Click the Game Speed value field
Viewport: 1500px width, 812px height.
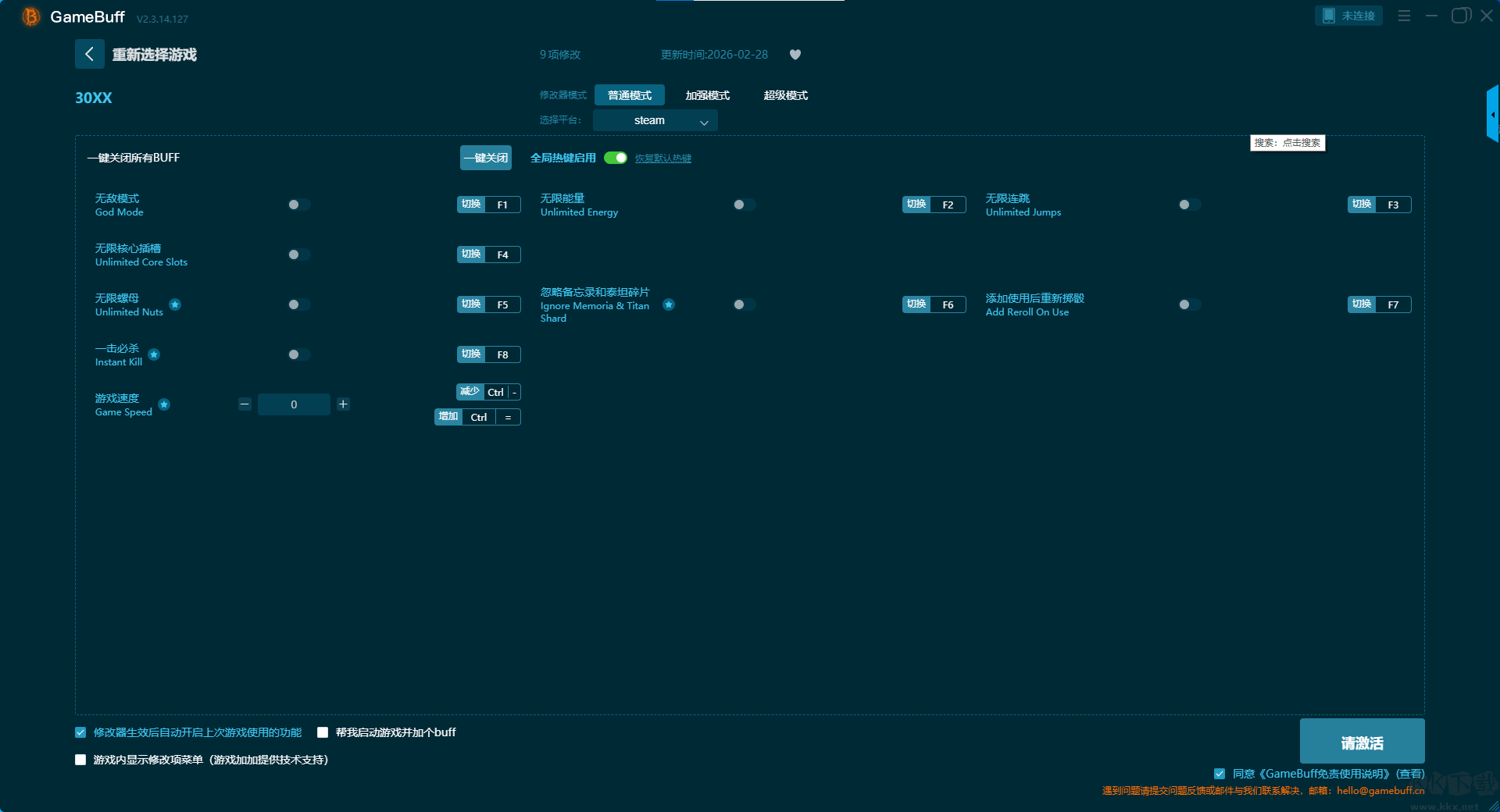[x=294, y=404]
